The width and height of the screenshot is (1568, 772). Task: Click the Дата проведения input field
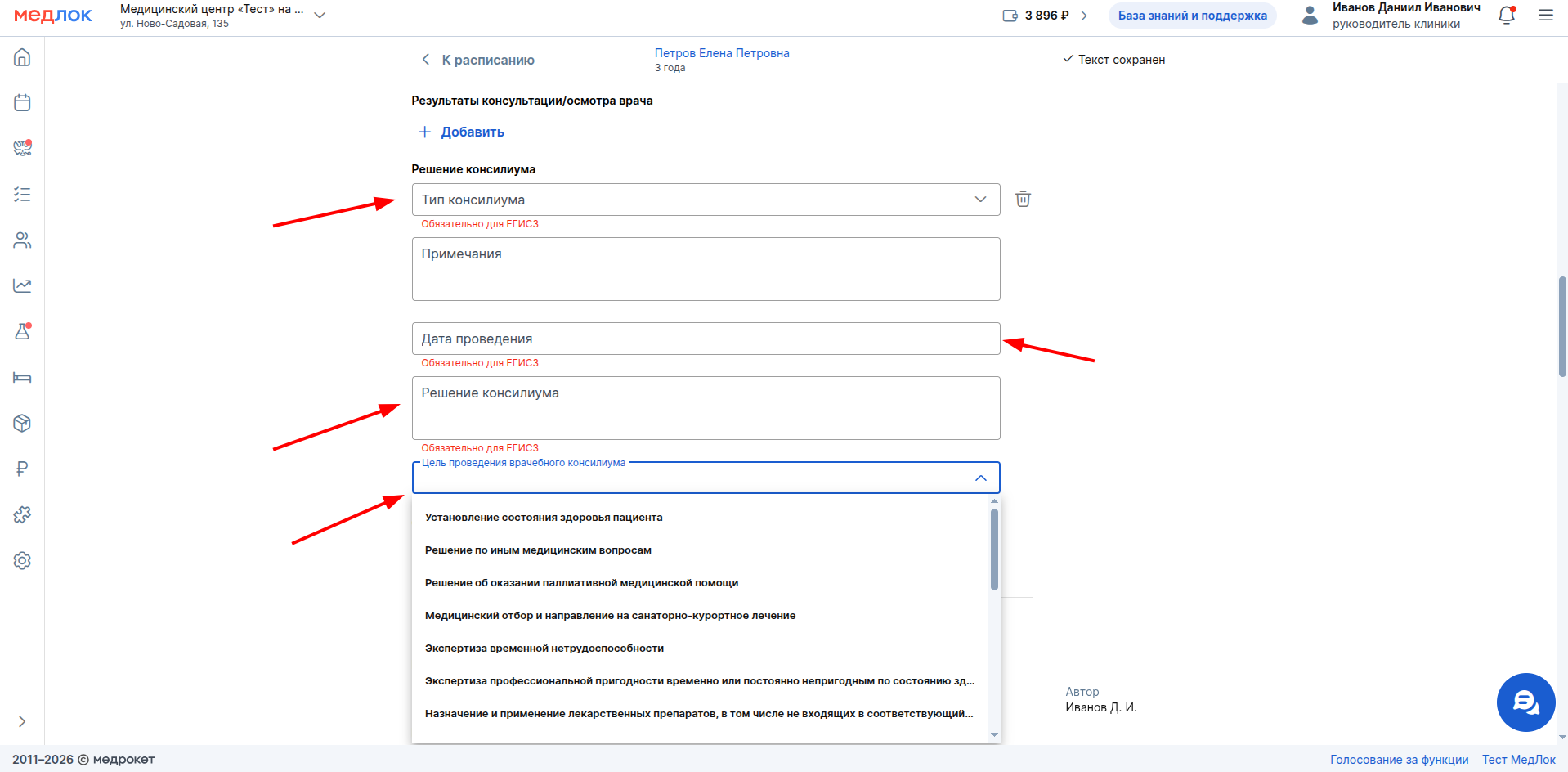point(706,339)
